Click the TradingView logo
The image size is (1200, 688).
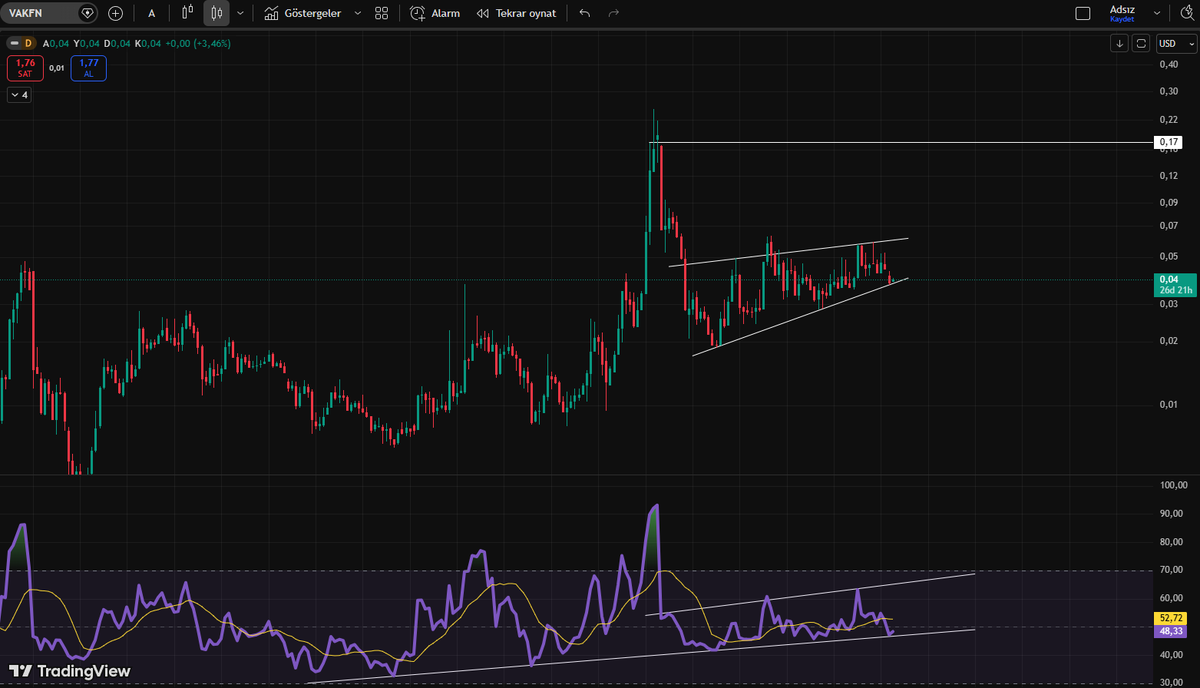(x=69, y=671)
